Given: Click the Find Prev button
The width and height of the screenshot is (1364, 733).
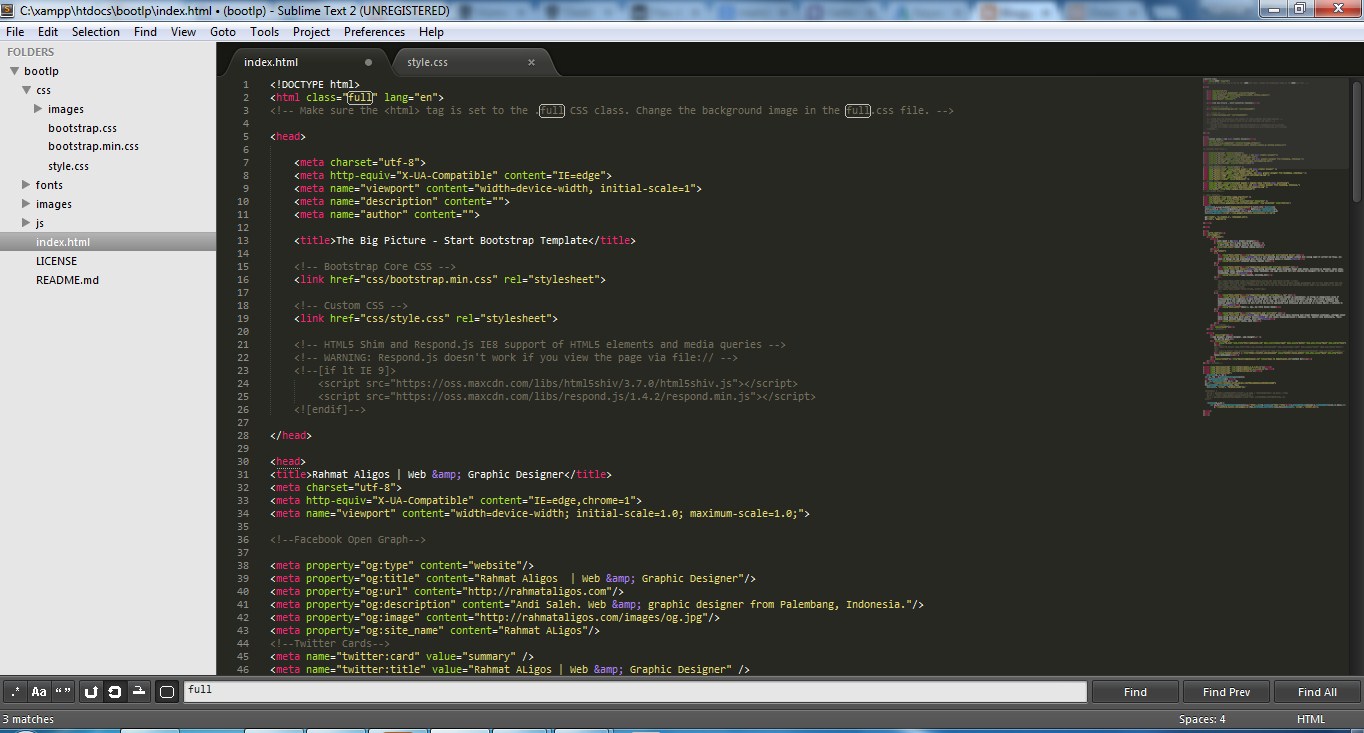Looking at the screenshot, I should pos(1226,692).
